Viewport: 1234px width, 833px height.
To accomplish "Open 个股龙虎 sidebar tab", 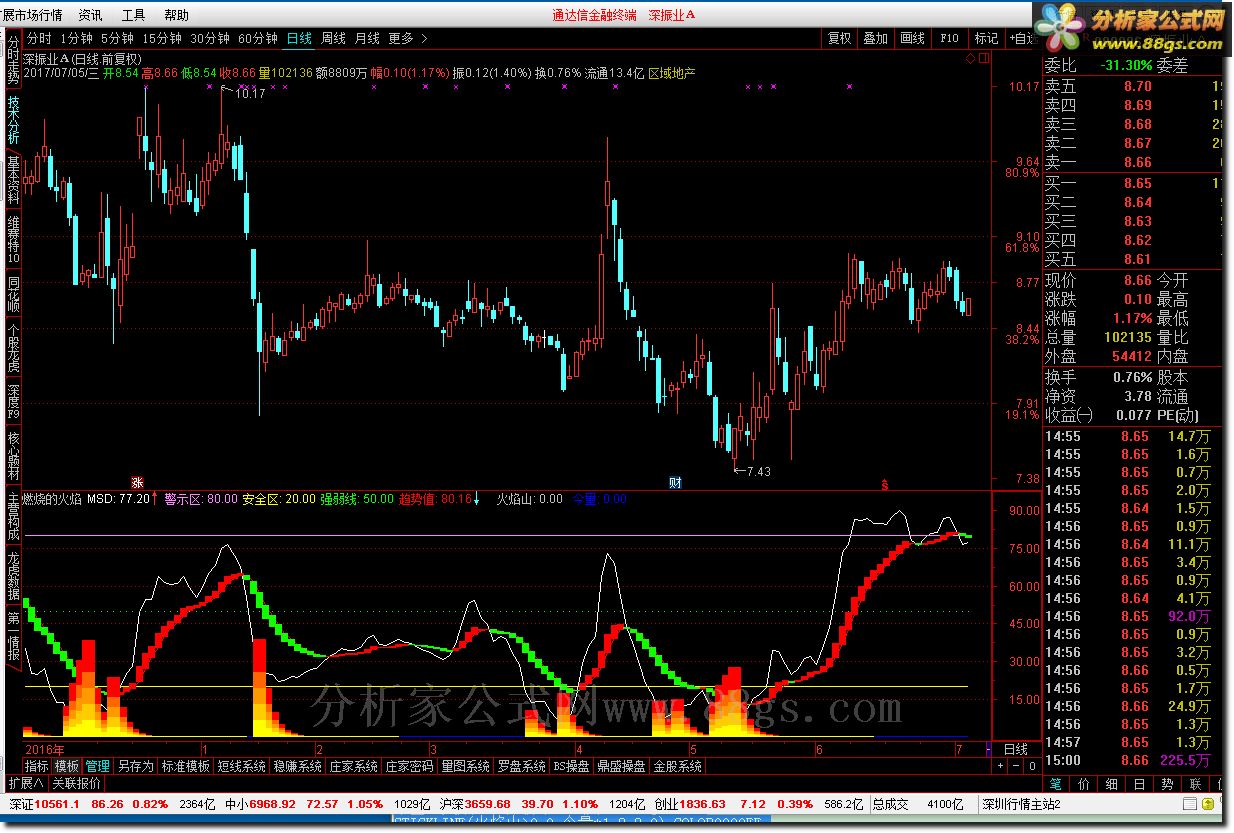I will pos(13,348).
